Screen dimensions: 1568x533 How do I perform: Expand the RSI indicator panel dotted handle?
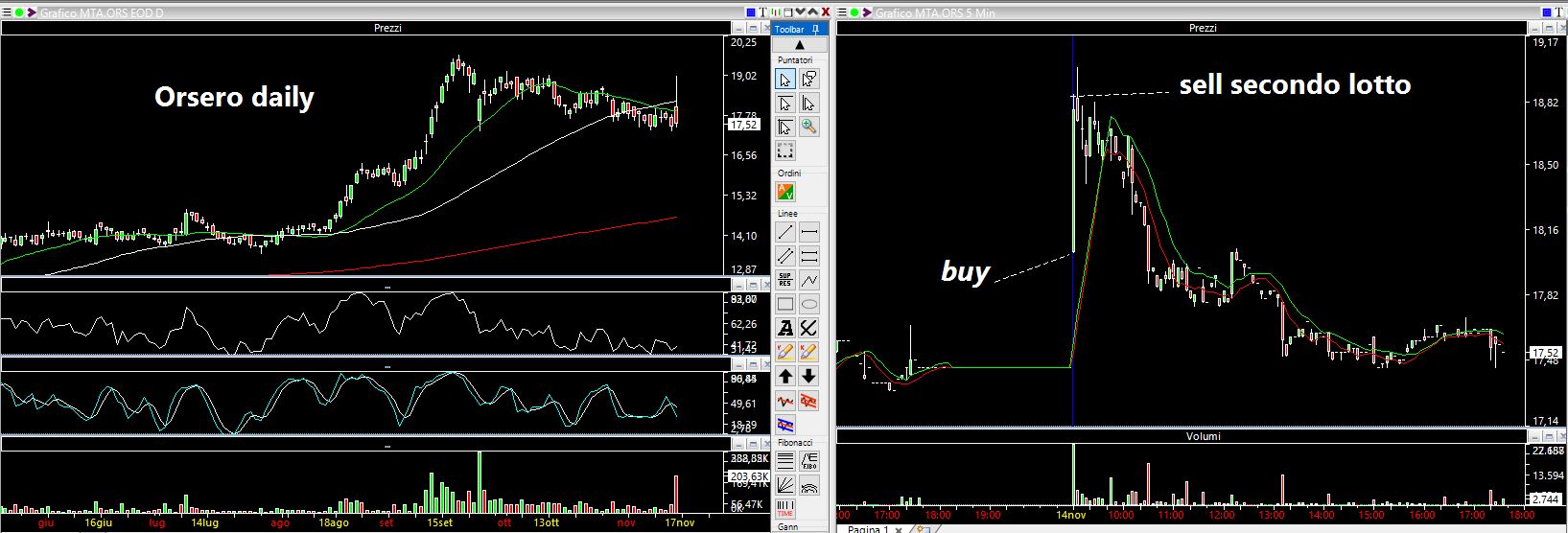coord(387,287)
